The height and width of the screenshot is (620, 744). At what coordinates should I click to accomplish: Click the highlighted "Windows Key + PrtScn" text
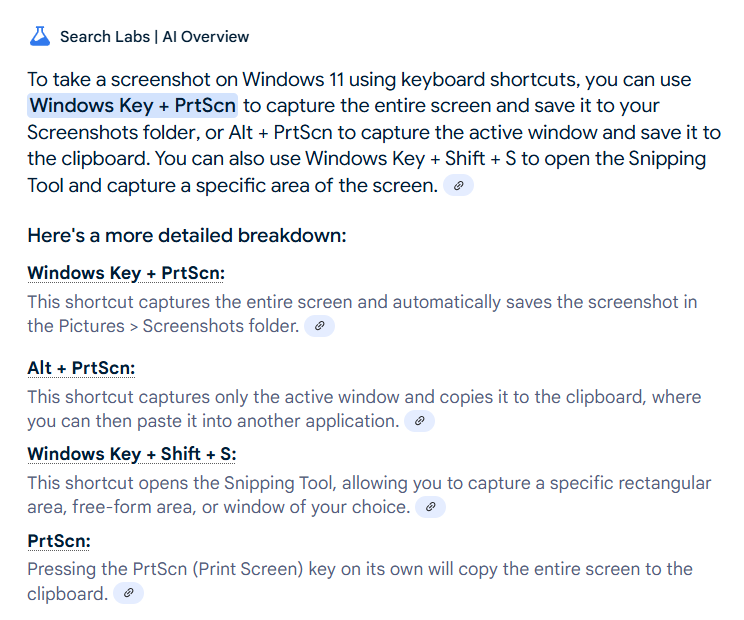(133, 106)
